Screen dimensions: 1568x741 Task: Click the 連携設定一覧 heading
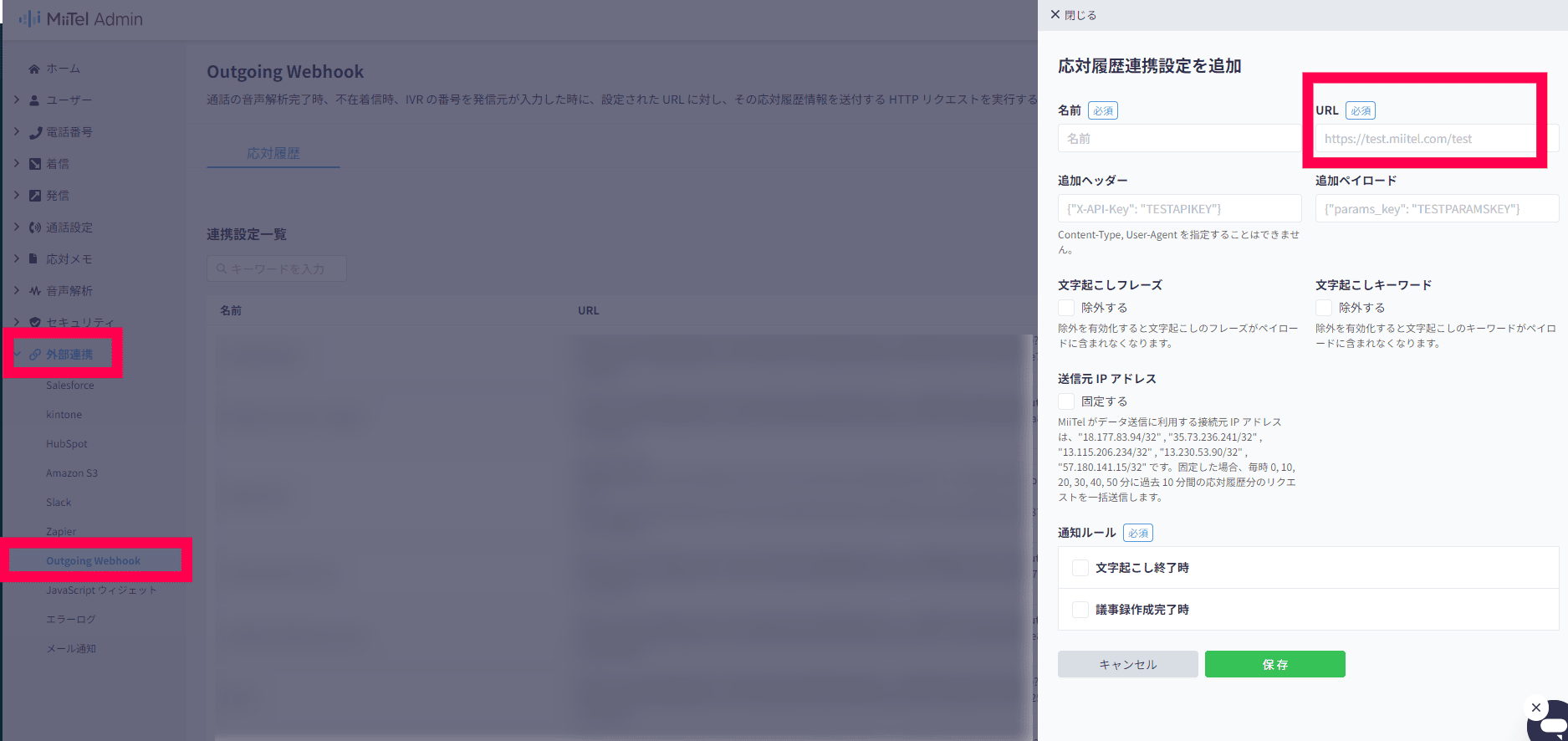tap(247, 234)
